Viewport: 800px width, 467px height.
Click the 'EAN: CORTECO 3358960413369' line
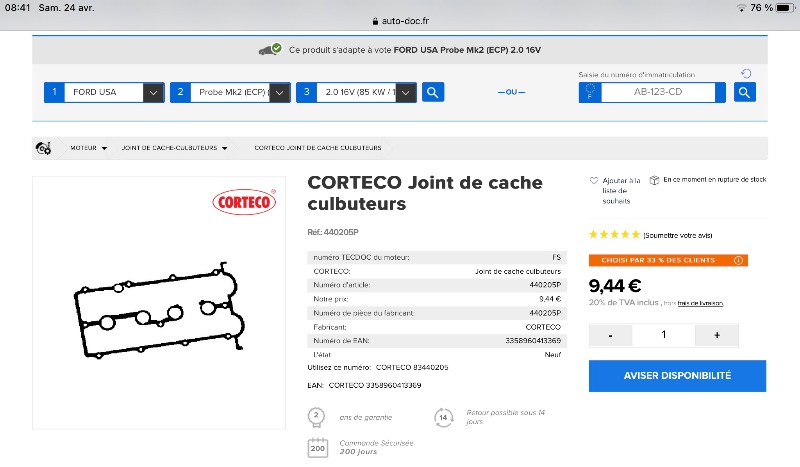pos(364,385)
